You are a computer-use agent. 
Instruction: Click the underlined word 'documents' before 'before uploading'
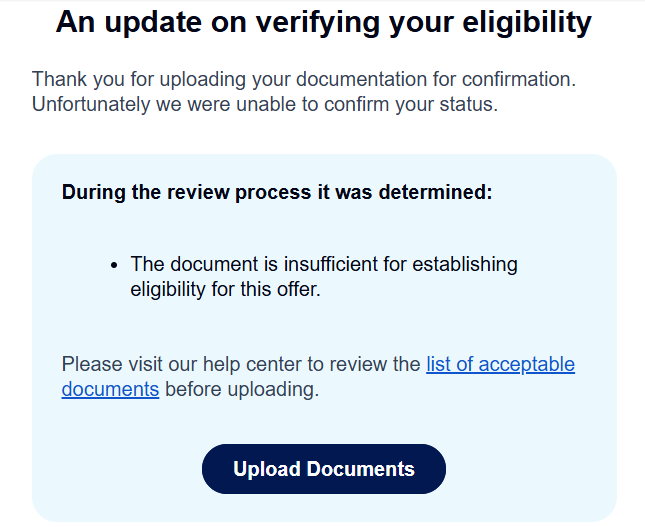110,390
